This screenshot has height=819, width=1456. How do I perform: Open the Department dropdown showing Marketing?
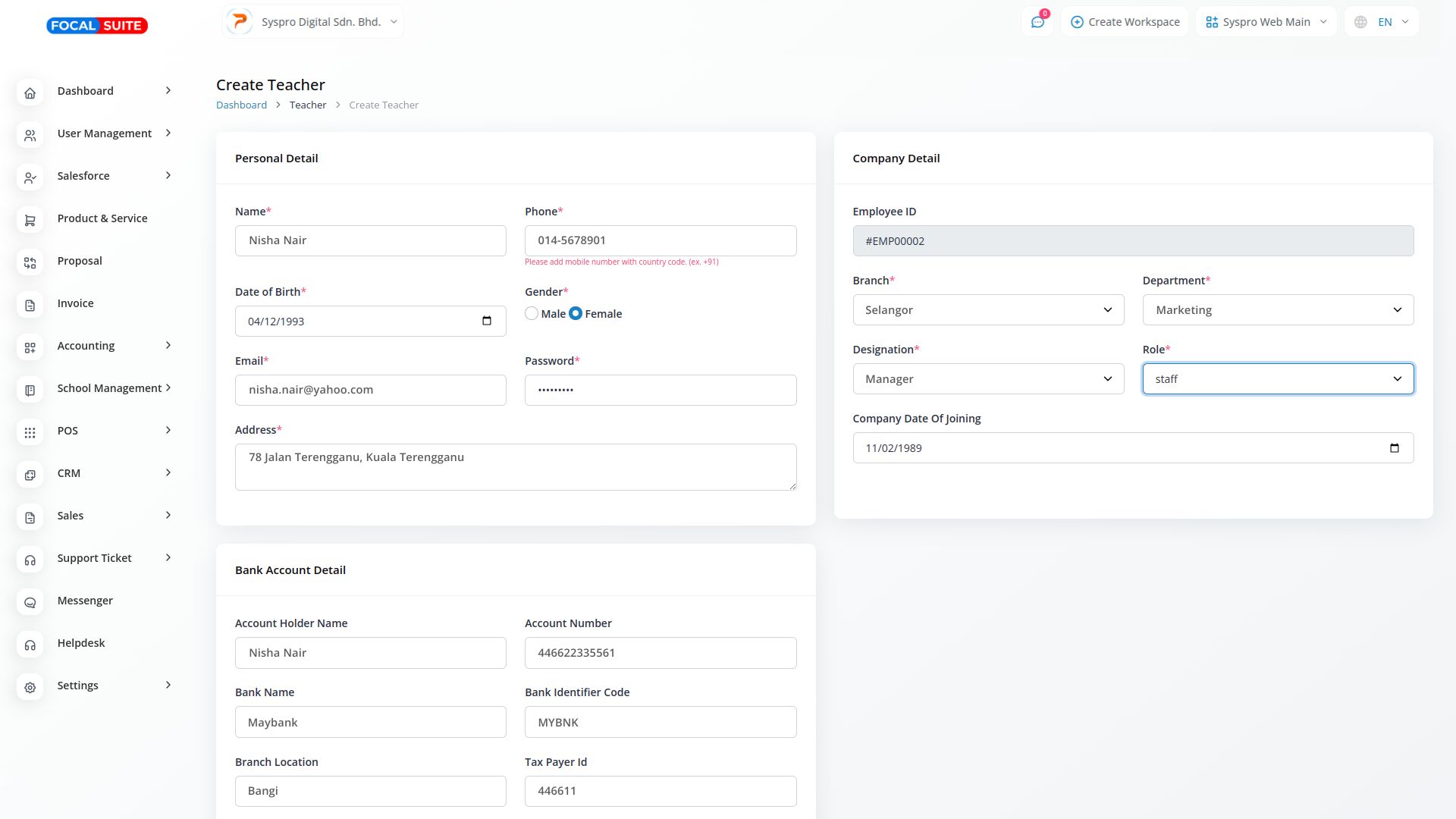coord(1277,309)
